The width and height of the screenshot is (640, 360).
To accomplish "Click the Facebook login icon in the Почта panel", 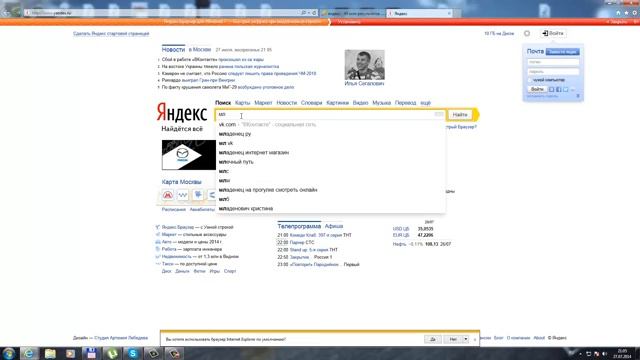I will (559, 89).
